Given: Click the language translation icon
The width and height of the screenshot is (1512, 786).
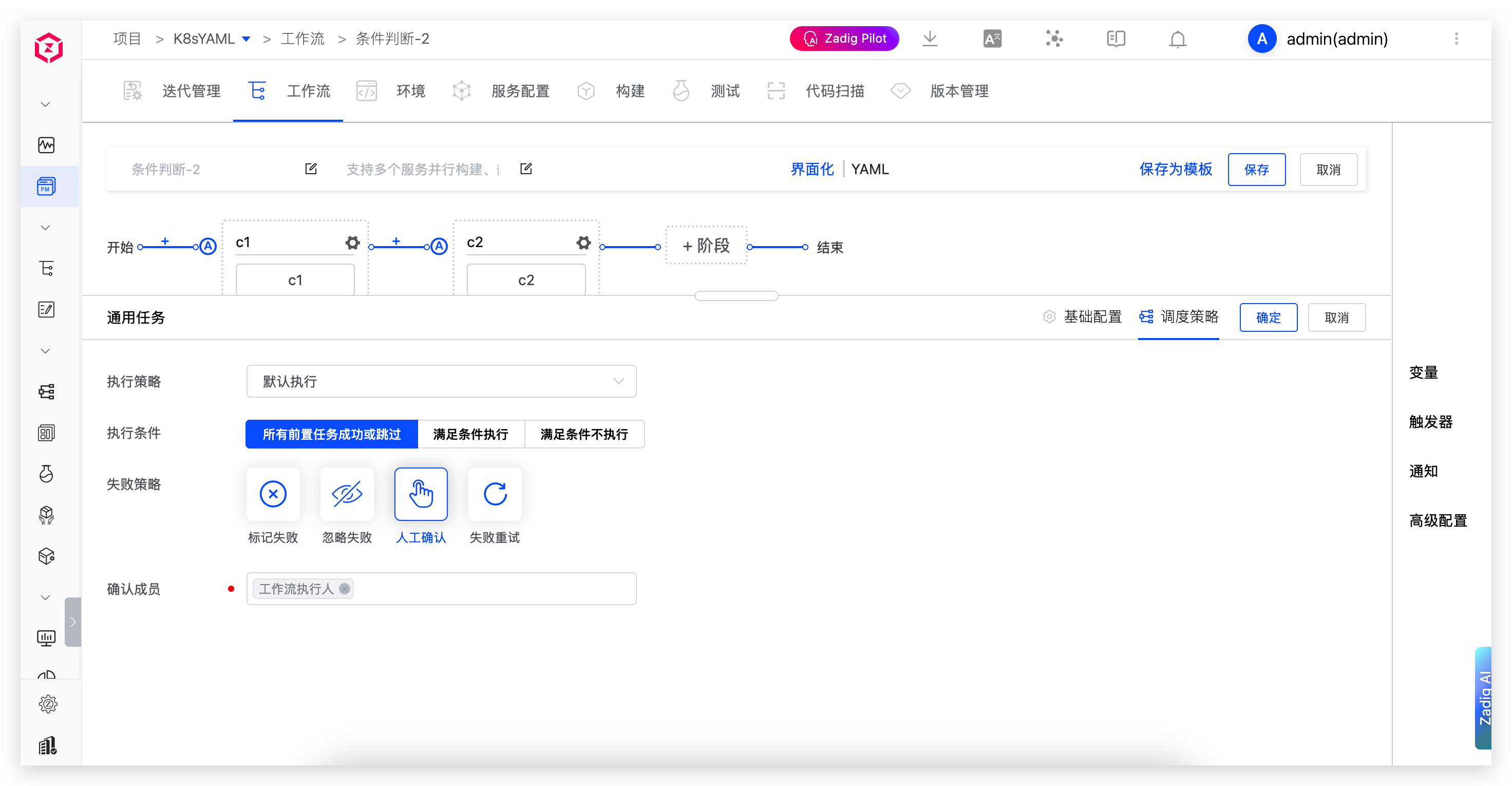Looking at the screenshot, I should [992, 39].
